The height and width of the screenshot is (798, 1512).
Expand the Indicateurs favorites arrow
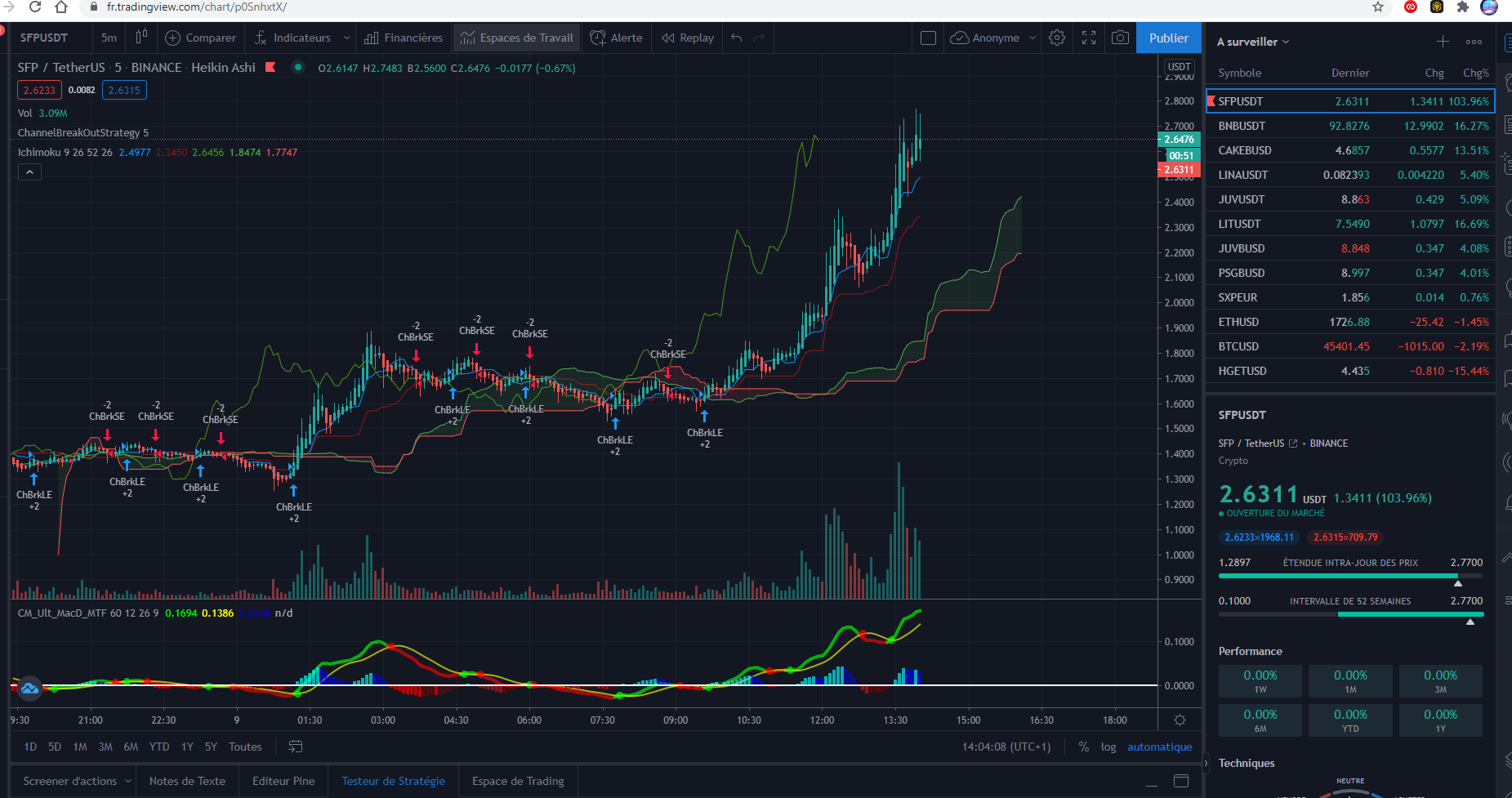coord(347,38)
